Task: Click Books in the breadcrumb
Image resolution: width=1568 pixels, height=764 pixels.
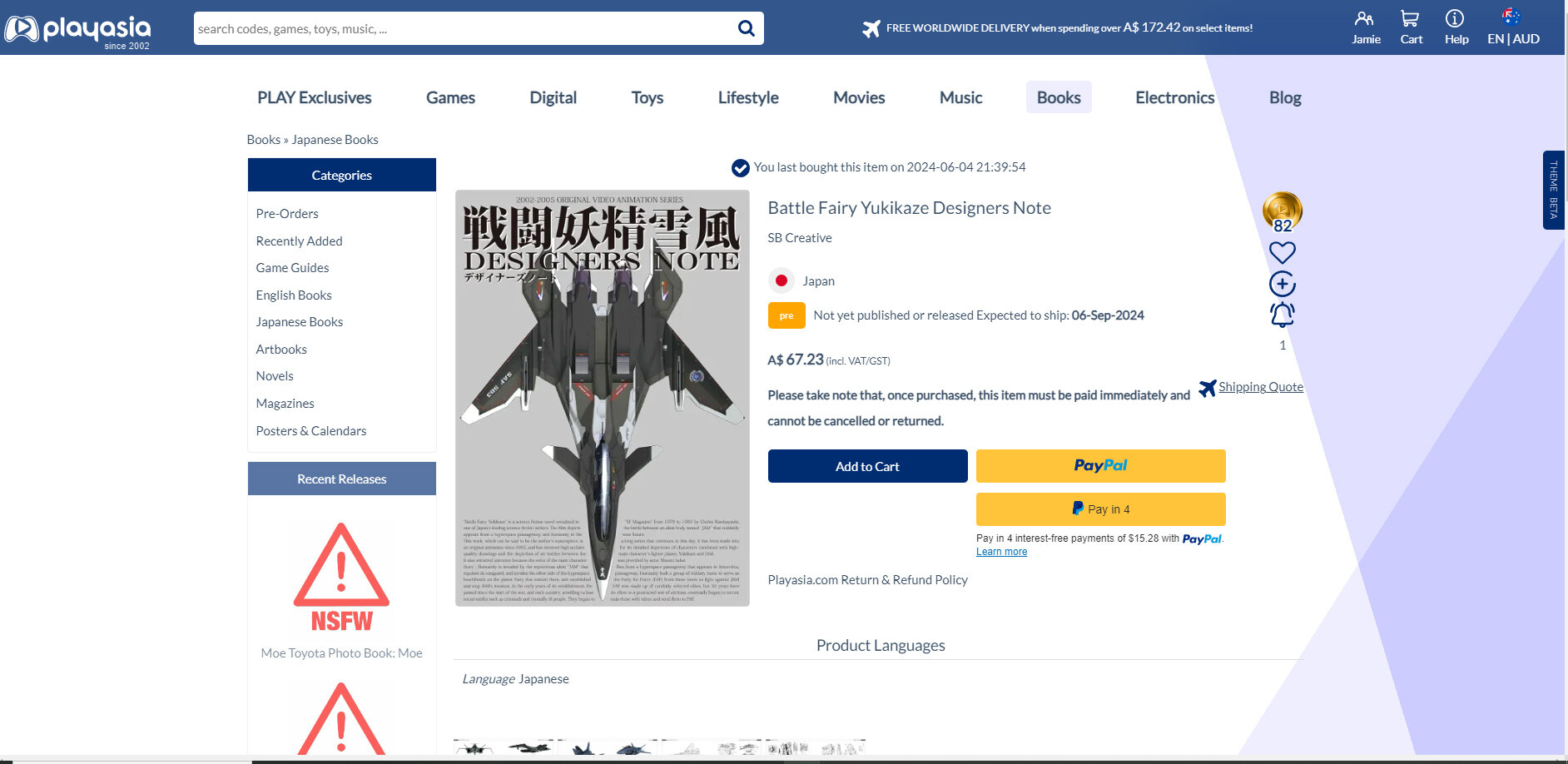Action: [x=263, y=140]
